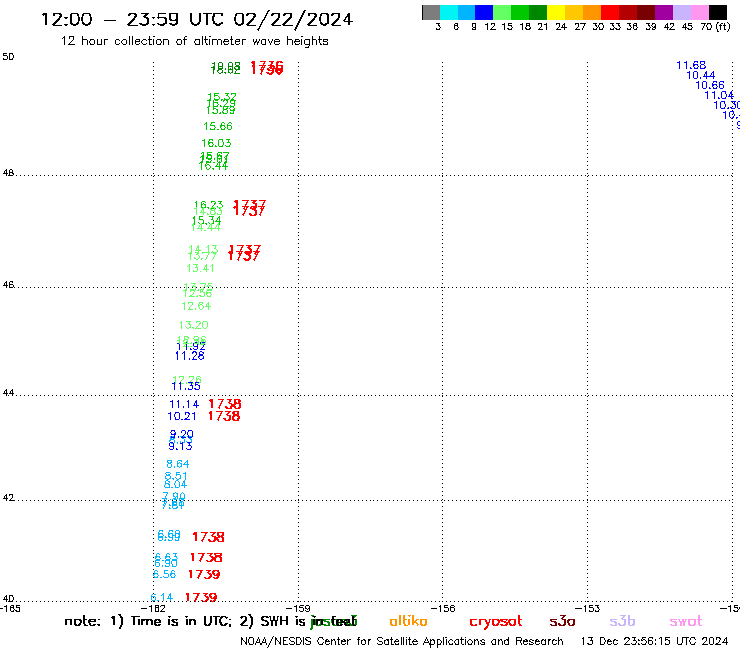The width and height of the screenshot is (740, 650).
Task: Click the blue value 10.44
Action: [700, 76]
